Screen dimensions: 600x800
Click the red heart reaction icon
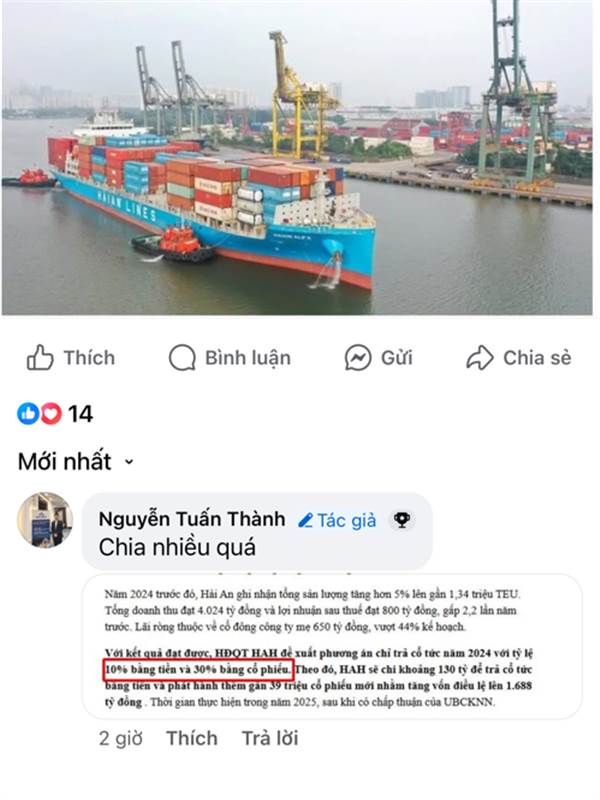coord(51,413)
